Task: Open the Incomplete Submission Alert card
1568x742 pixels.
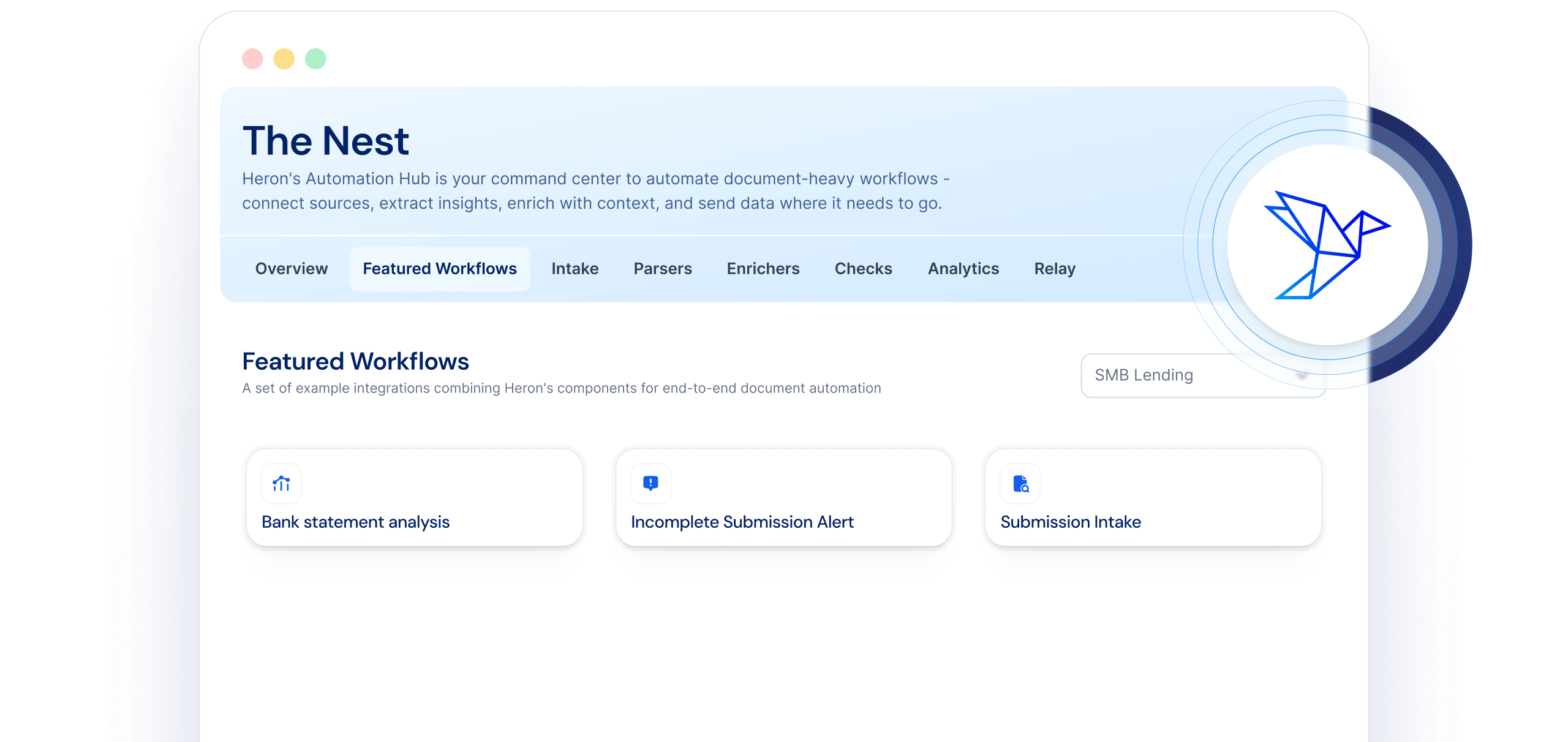Action: click(x=784, y=498)
